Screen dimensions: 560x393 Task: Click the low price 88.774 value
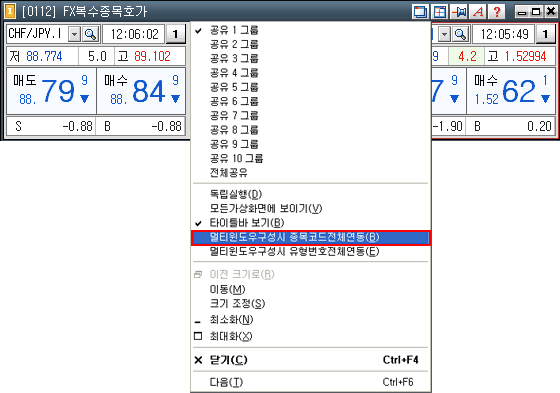pos(44,56)
